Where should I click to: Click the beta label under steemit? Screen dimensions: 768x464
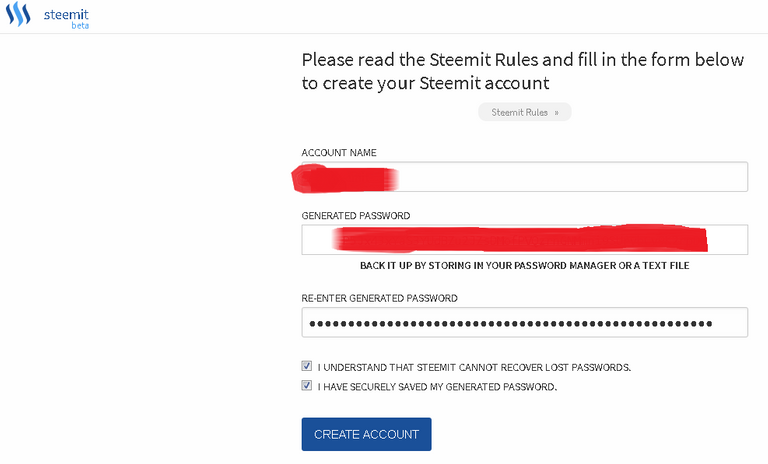pyautogui.click(x=80, y=25)
